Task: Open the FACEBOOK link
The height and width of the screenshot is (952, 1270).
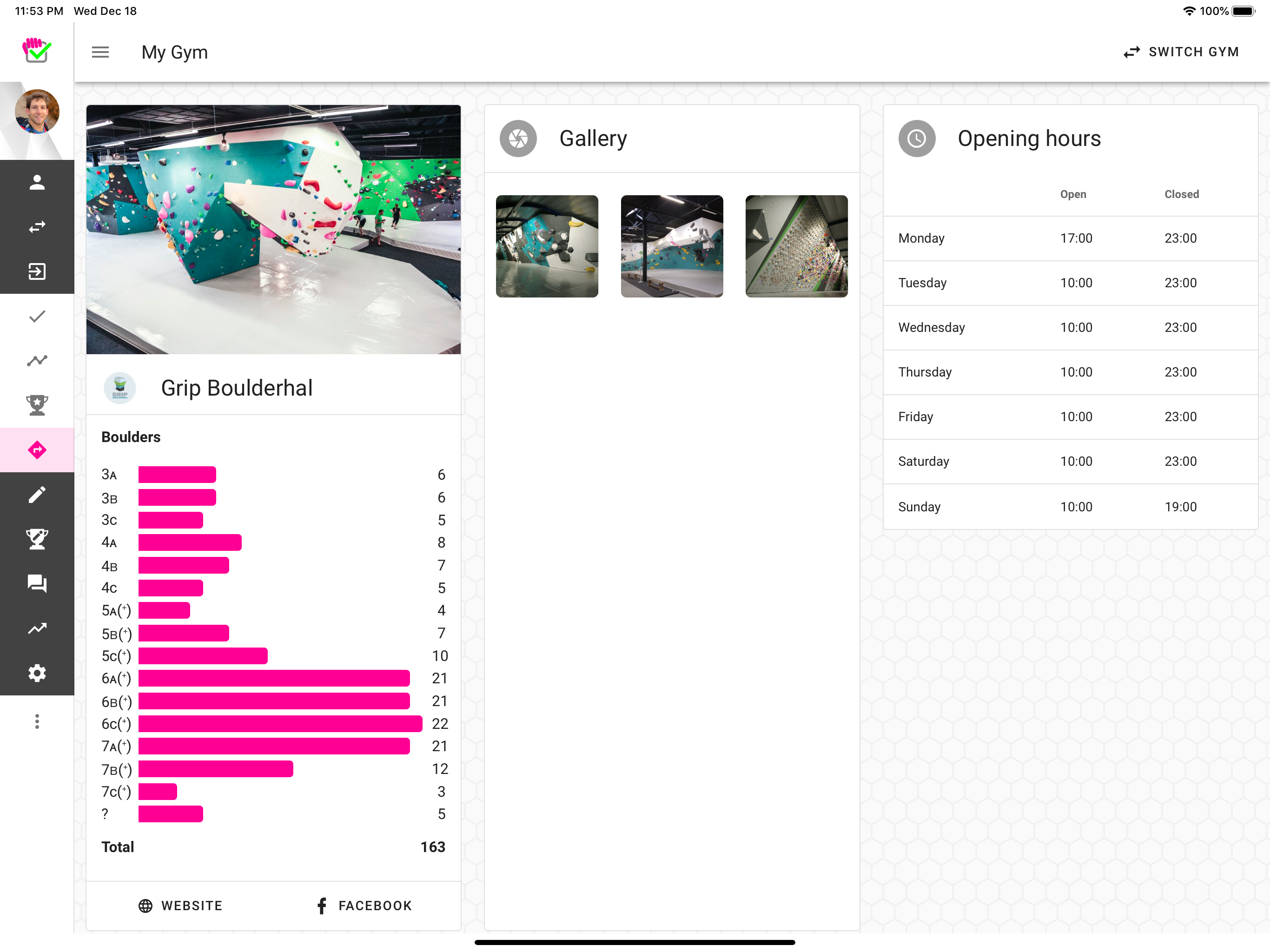Action: pyautogui.click(x=364, y=906)
